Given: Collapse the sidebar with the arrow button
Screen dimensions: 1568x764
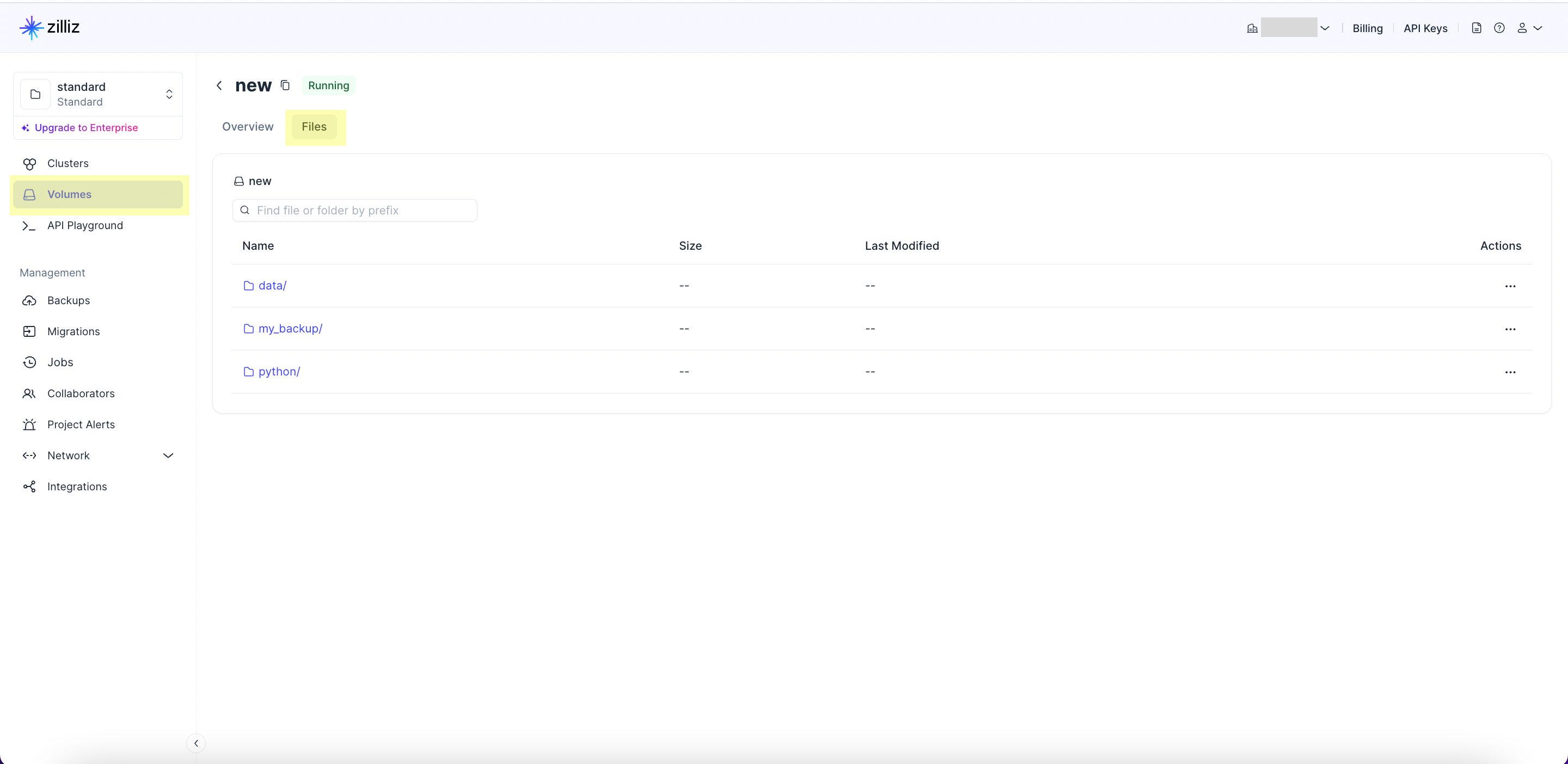Looking at the screenshot, I should pyautogui.click(x=196, y=743).
